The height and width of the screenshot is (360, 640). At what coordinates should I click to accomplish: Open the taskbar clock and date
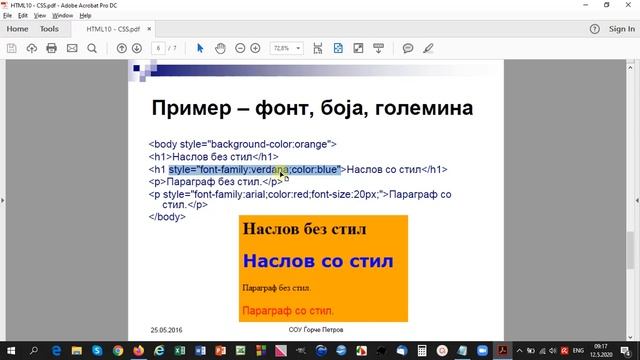coord(601,351)
